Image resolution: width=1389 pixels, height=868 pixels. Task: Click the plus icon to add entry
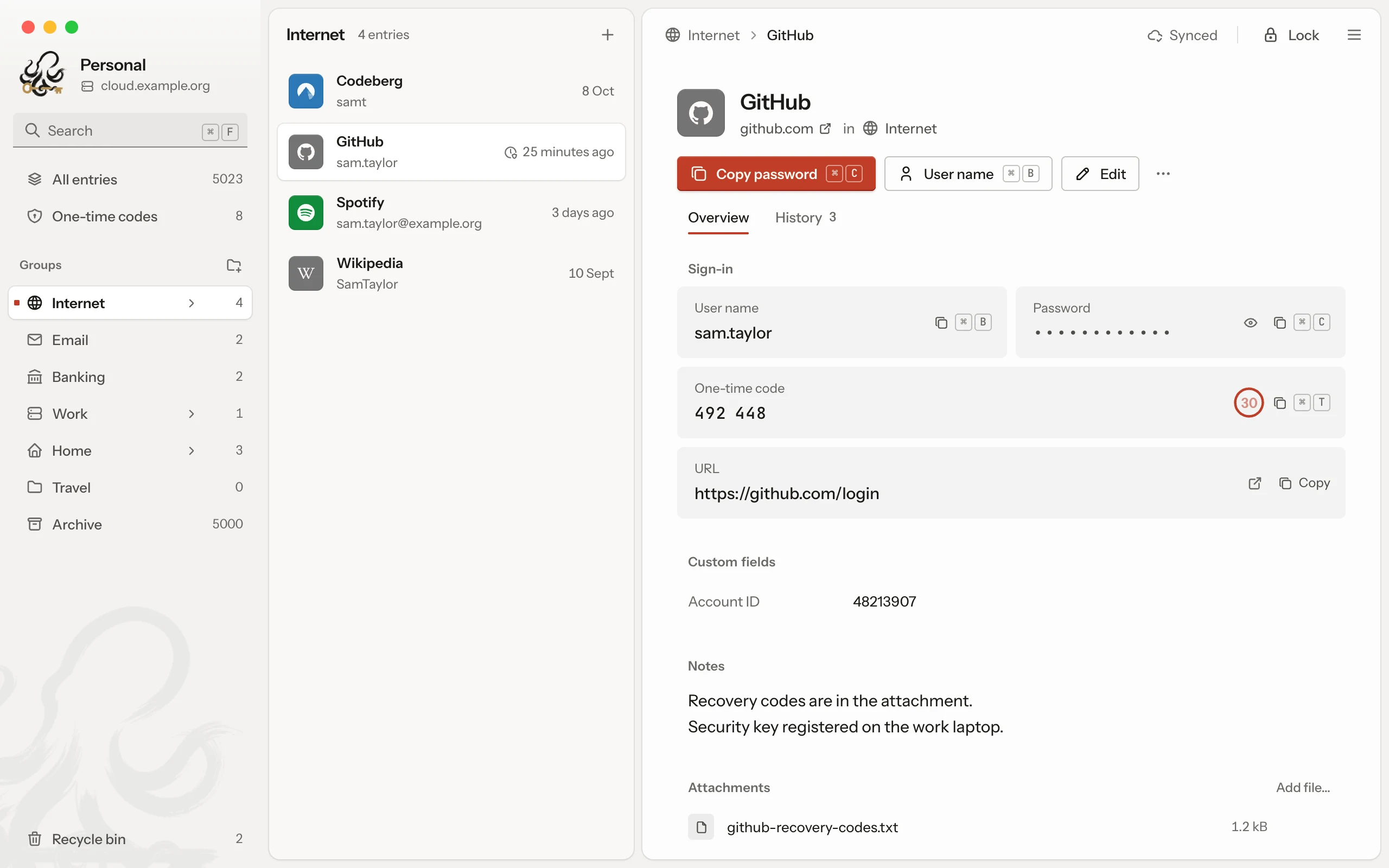607,35
